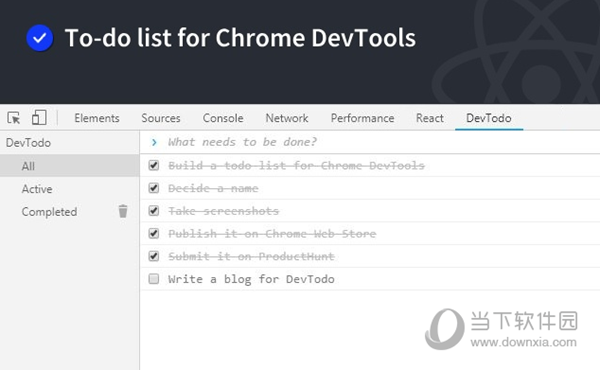This screenshot has height=370, width=600.
Task: Click the blue checkmark logo
Action: [x=40, y=38]
